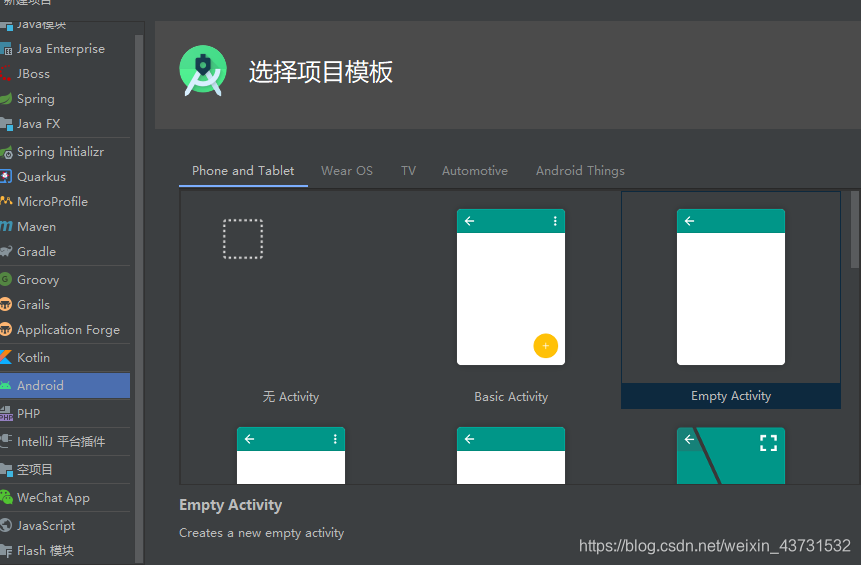Choose Maven project type
Image resolution: width=861 pixels, height=565 pixels.
point(65,226)
